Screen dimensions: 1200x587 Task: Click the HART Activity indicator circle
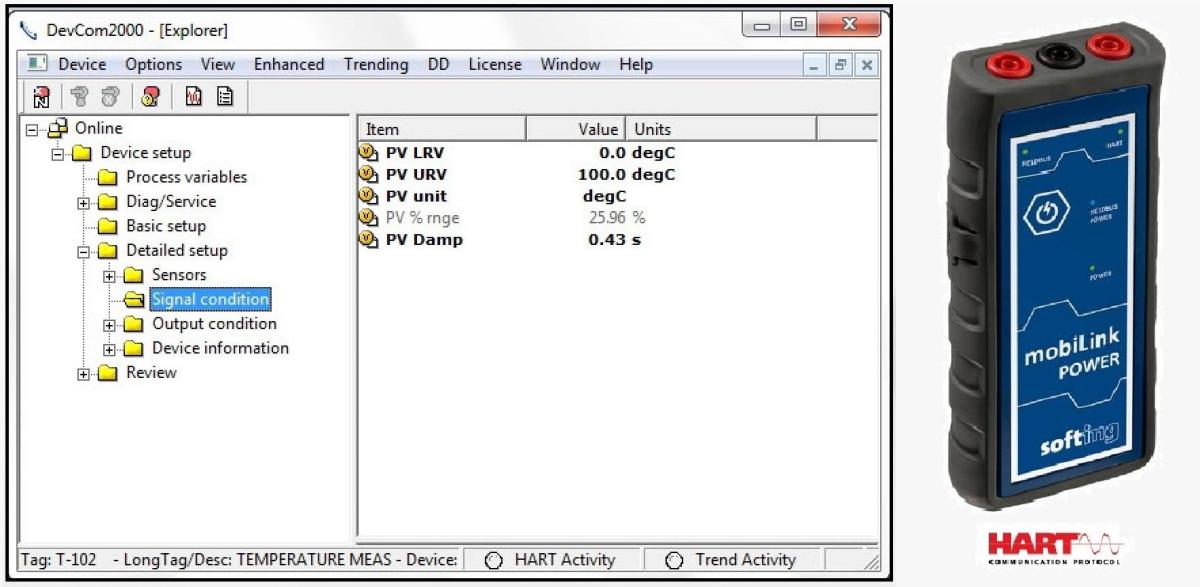click(x=492, y=561)
